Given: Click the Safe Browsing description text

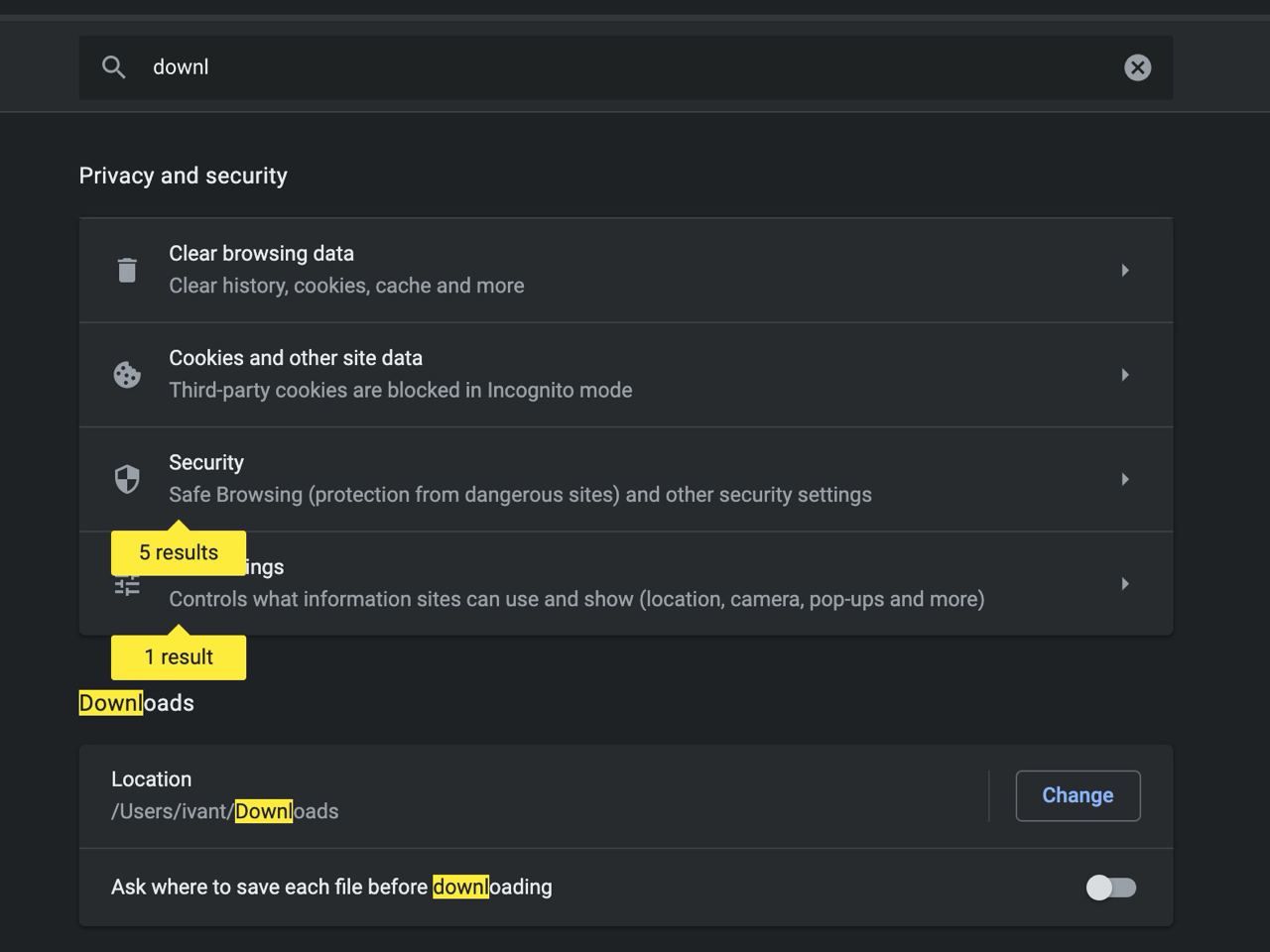Looking at the screenshot, I should point(520,495).
